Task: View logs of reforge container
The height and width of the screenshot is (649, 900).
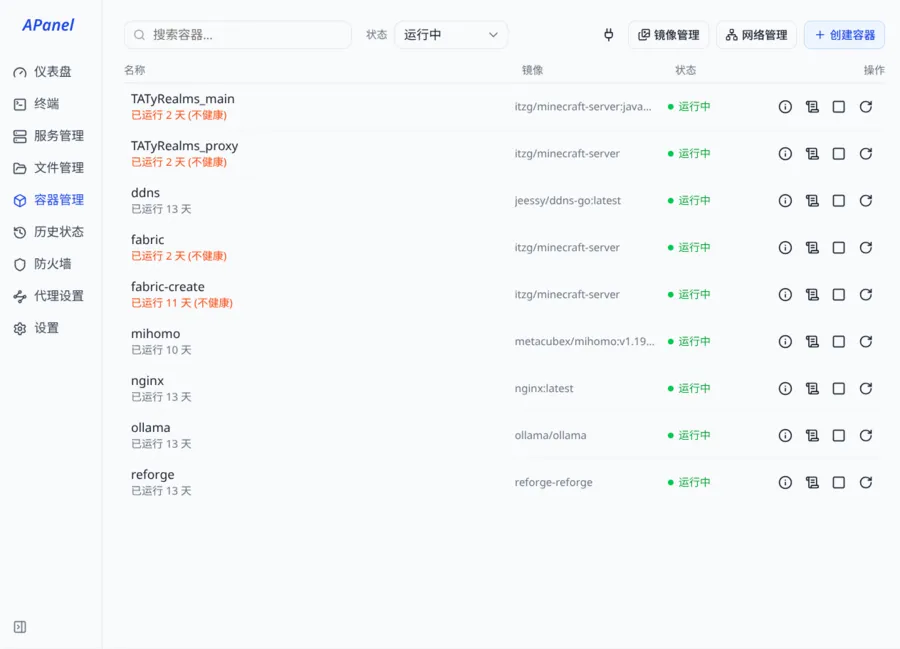Action: tap(812, 483)
